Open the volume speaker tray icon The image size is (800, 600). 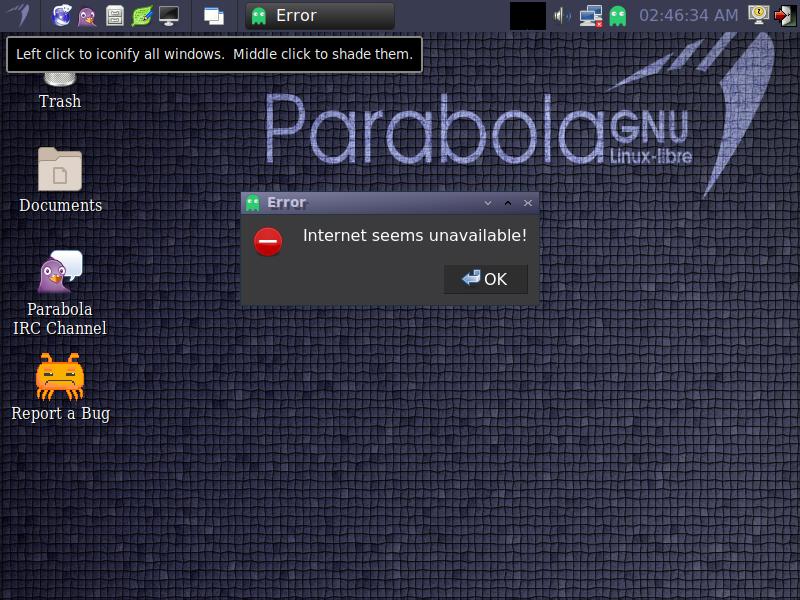(562, 16)
